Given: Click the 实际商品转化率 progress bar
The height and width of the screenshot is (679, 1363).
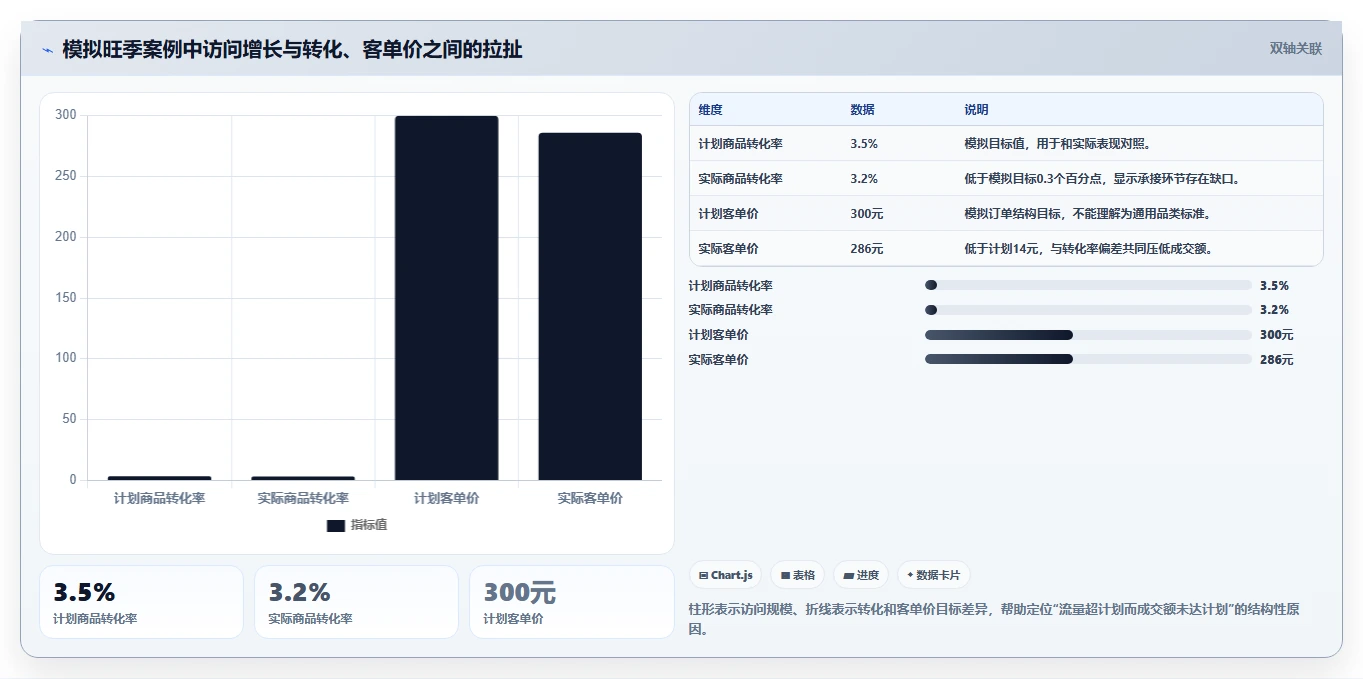Looking at the screenshot, I should (x=1088, y=310).
